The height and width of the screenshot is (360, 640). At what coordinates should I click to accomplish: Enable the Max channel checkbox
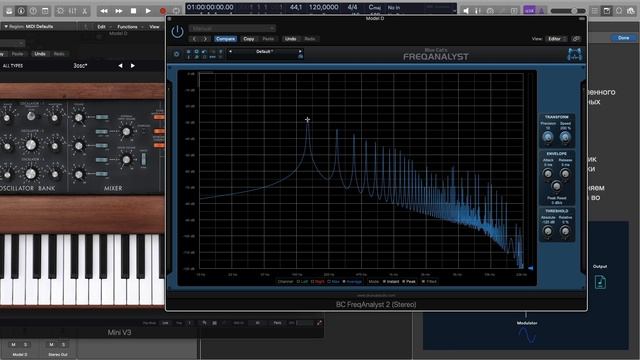[x=329, y=282]
